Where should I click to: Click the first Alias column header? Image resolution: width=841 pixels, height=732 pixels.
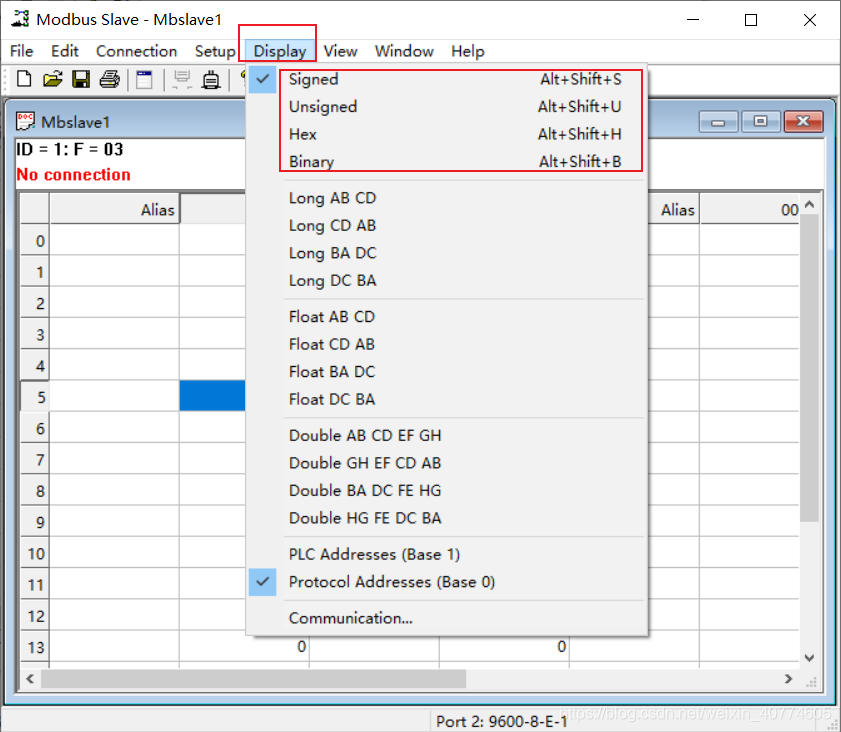(114, 209)
